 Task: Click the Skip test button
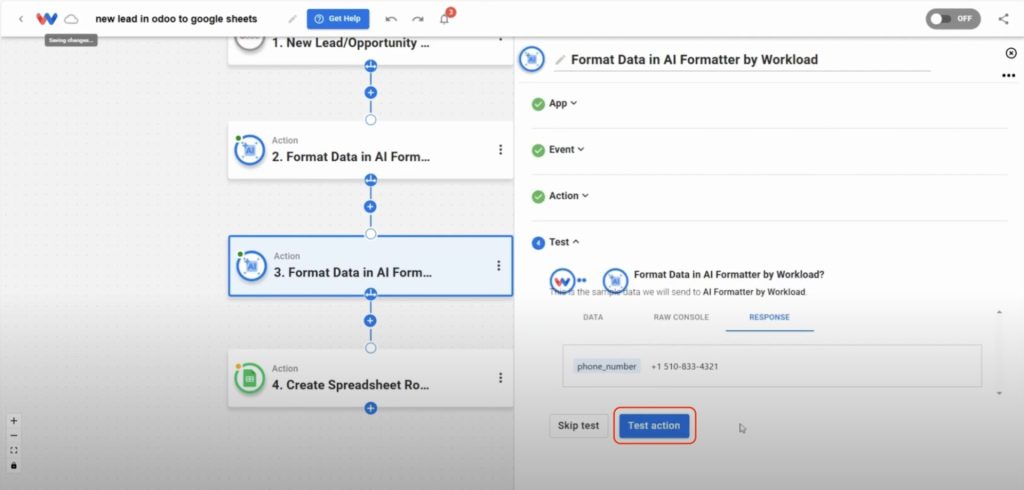click(579, 426)
